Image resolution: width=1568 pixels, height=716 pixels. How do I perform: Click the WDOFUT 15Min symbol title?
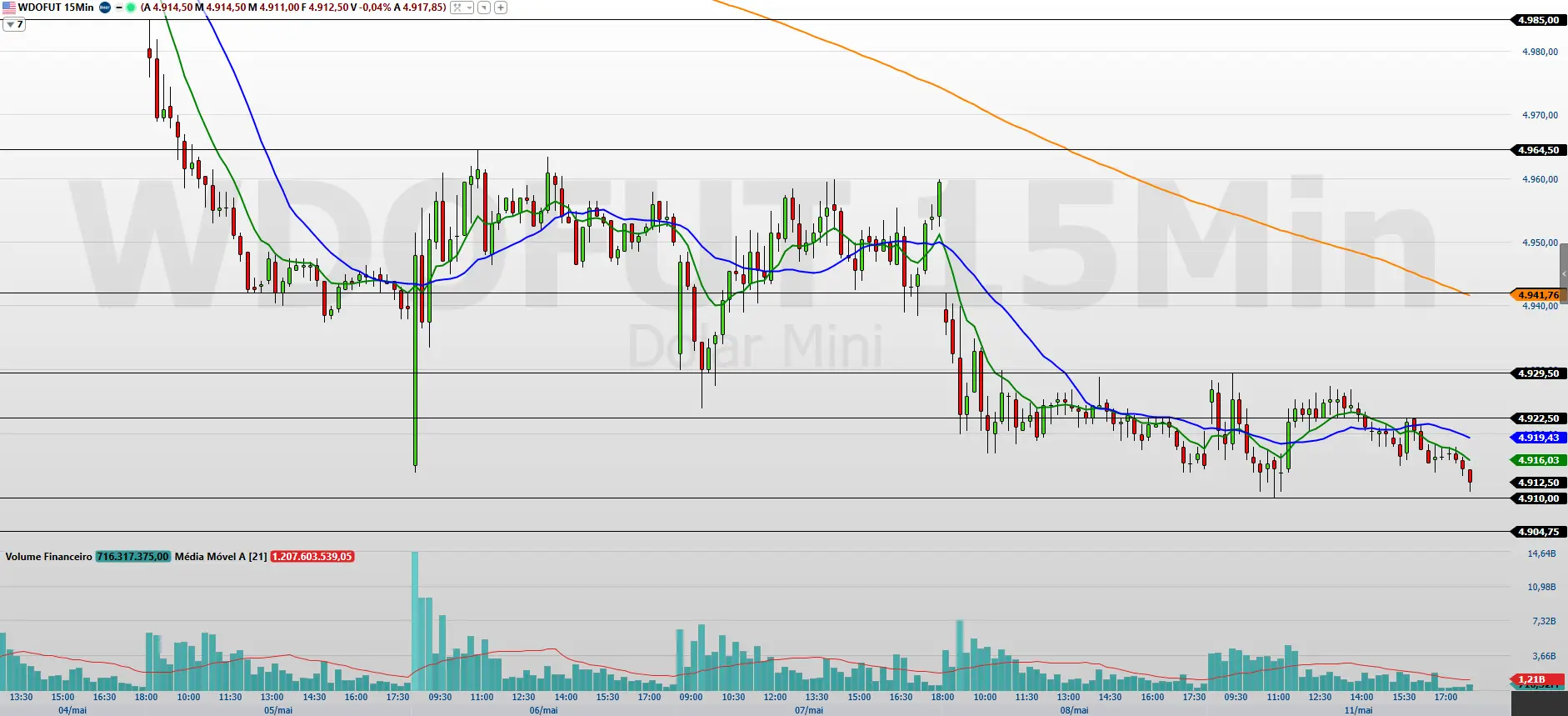(x=56, y=8)
